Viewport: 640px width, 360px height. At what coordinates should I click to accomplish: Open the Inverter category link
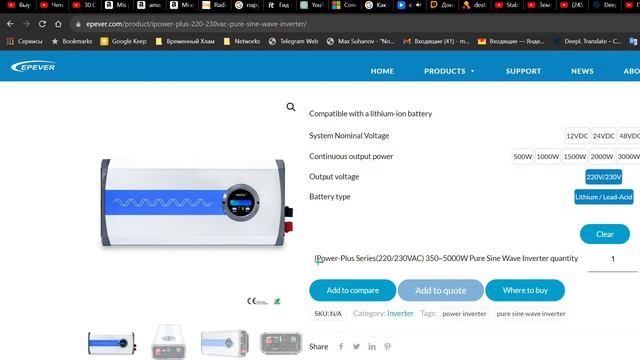400,313
